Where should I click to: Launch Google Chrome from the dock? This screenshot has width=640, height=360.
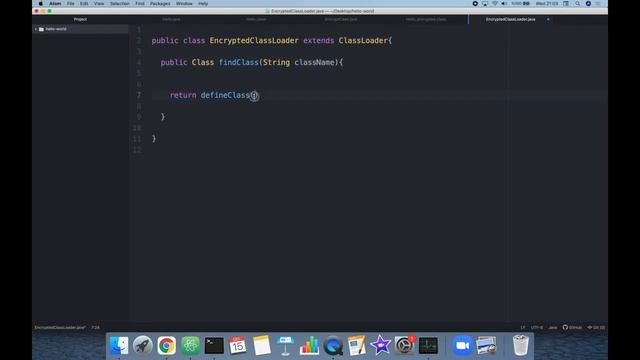[167, 346]
